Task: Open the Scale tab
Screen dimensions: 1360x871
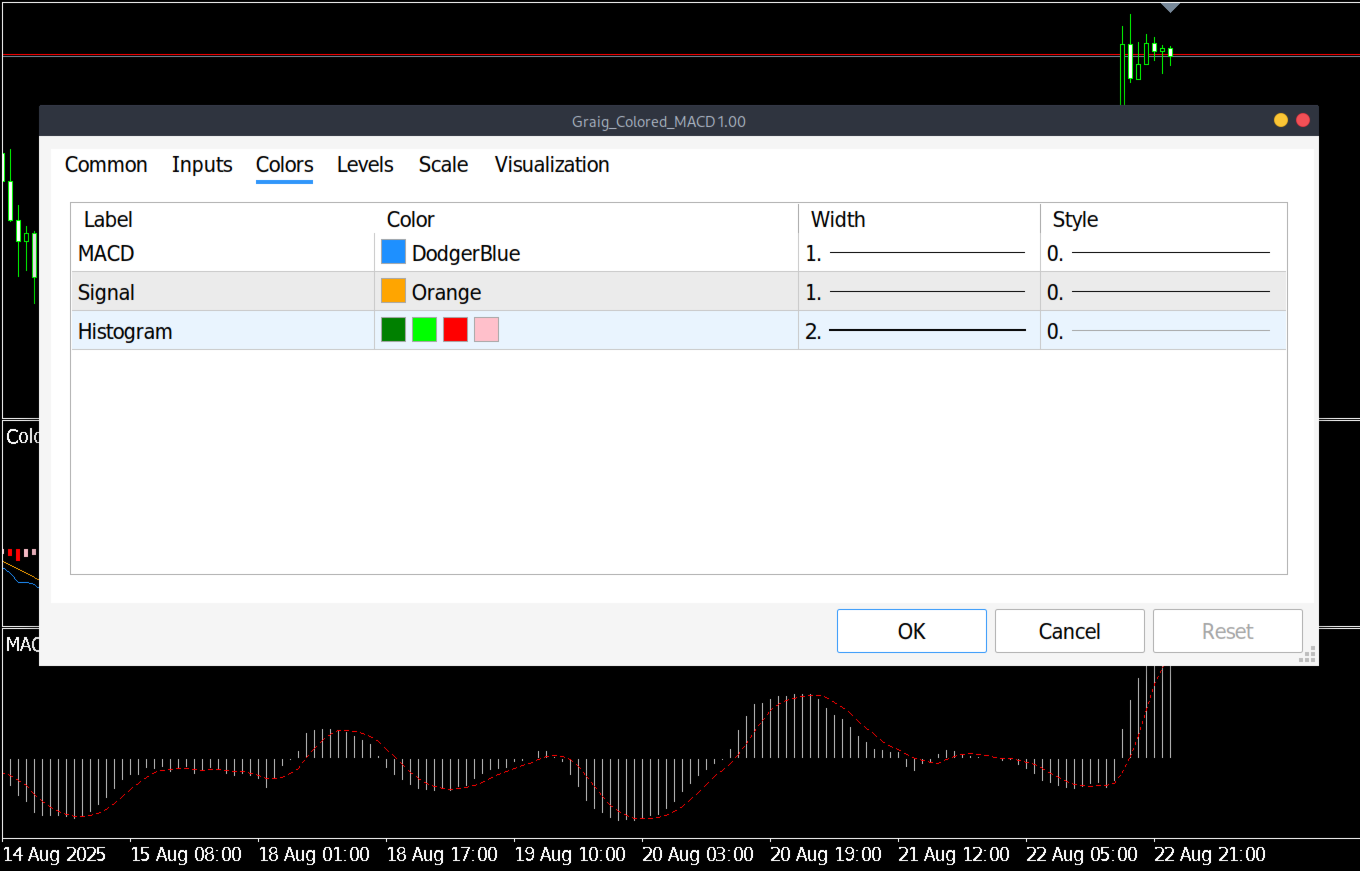Action: [443, 165]
